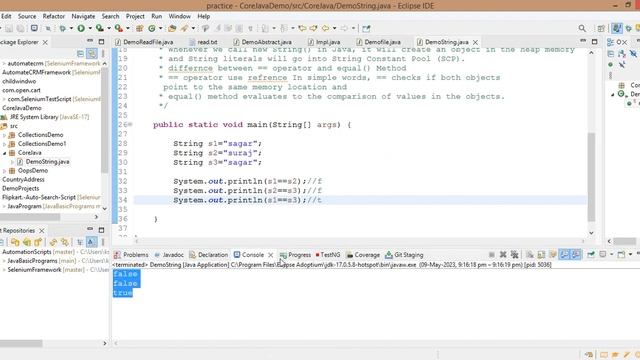Close the Console view tab

(x=270, y=255)
